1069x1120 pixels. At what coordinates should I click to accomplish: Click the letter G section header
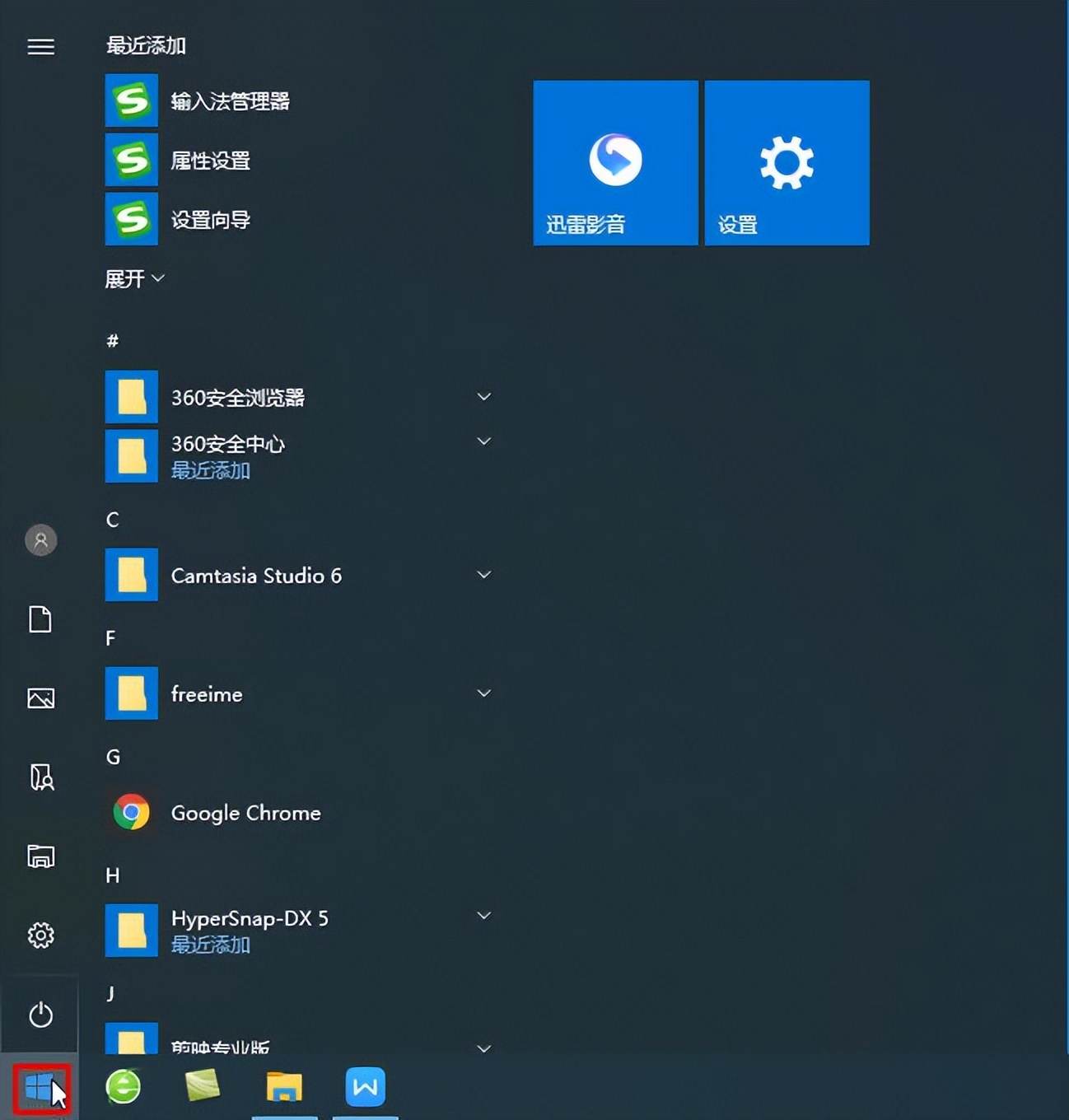pos(113,757)
